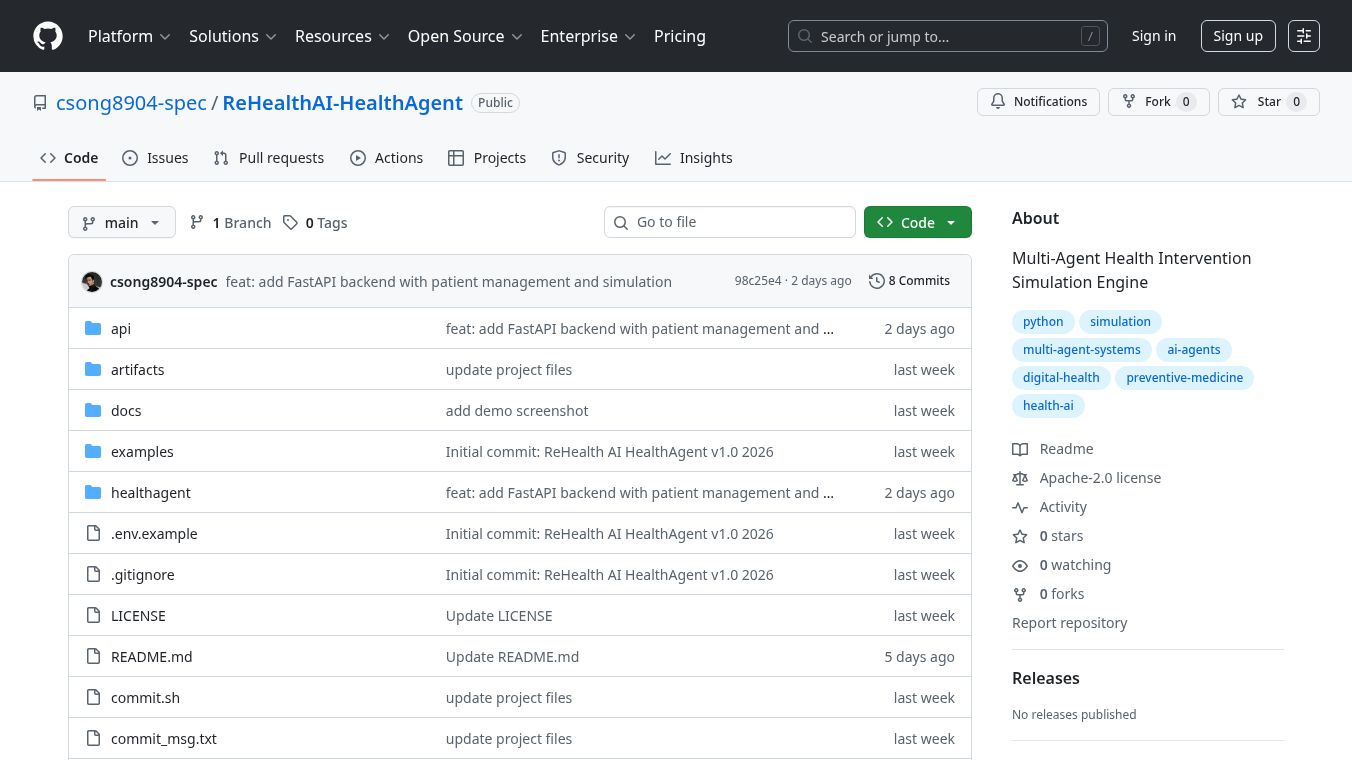Expand the green Code dropdown button
Viewport: 1352px width, 760px height.
coord(917,223)
